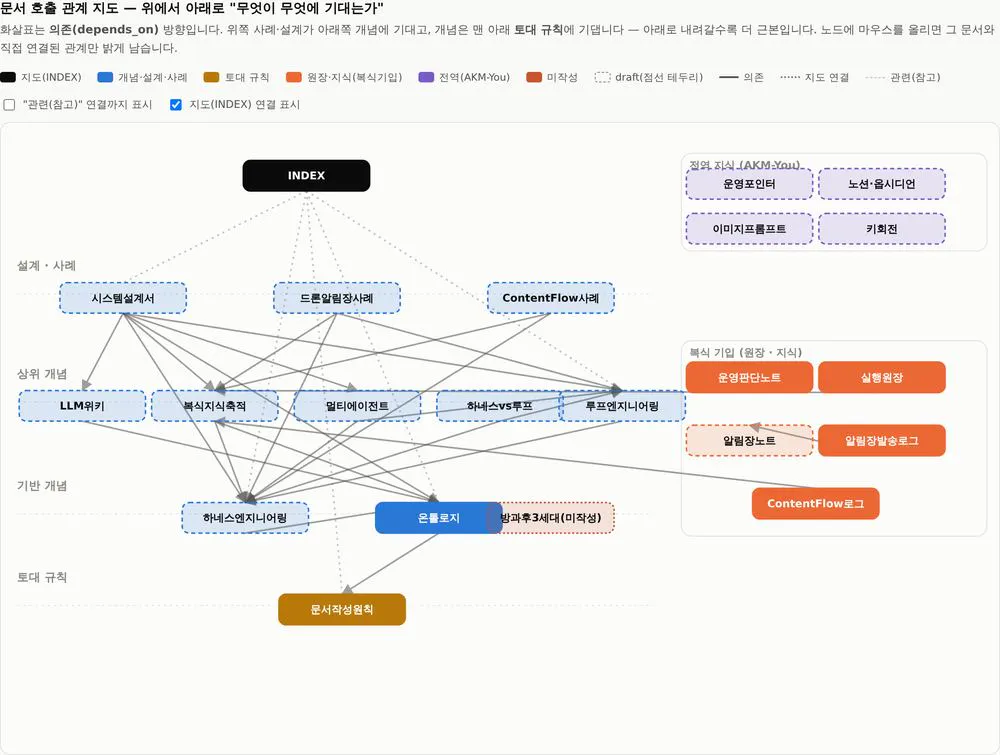Select the 실행원장 node

882,378
